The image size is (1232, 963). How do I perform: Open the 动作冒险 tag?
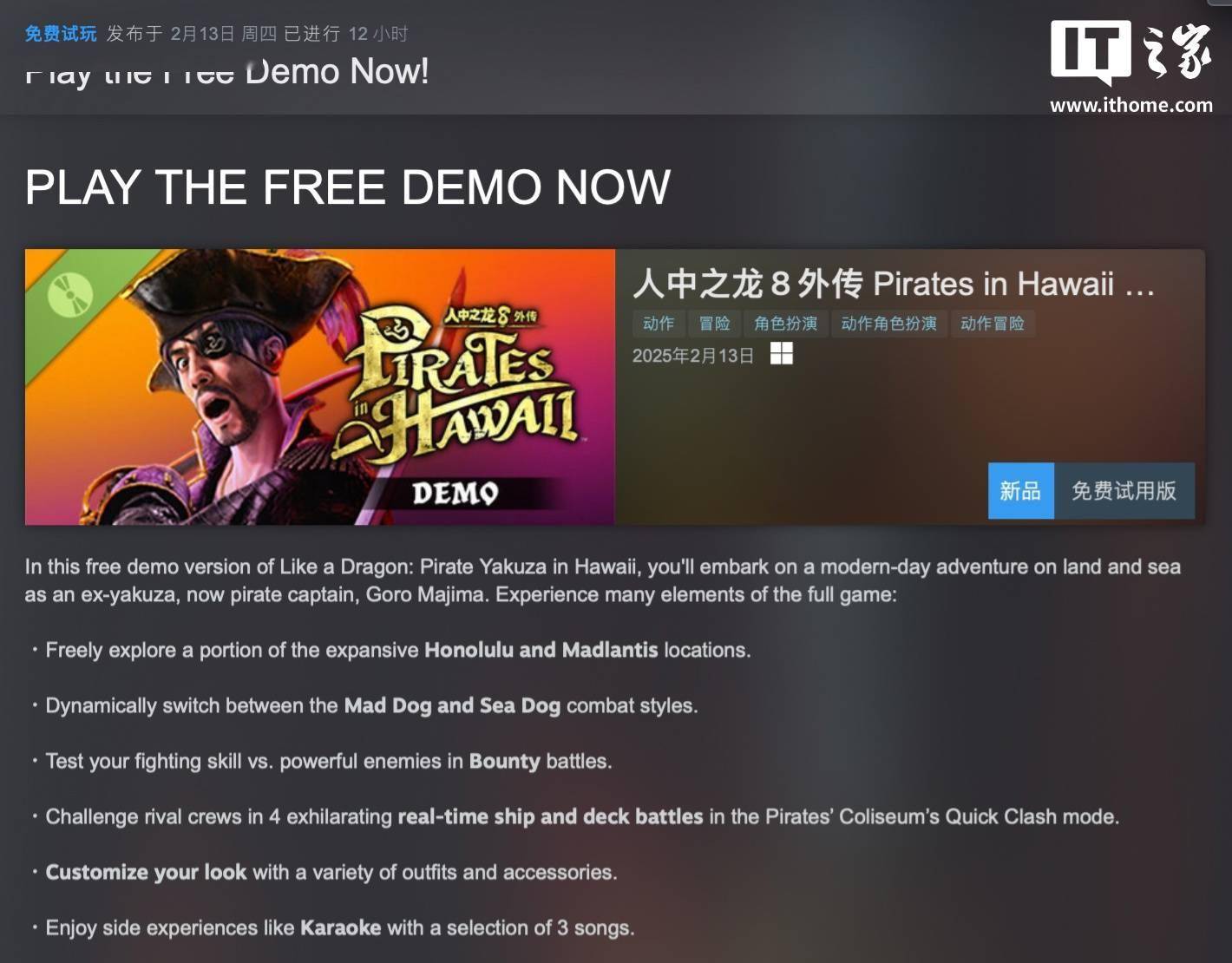pos(992,324)
